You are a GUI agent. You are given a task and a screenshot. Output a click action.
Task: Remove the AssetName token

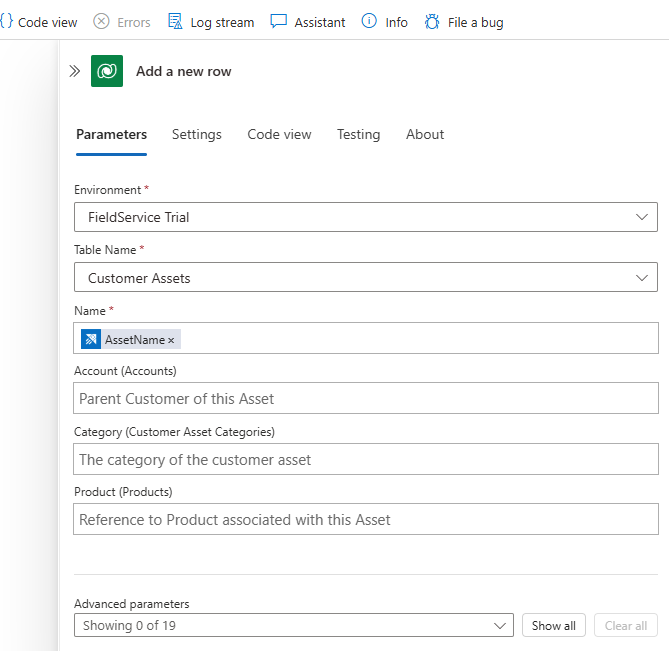pyautogui.click(x=171, y=340)
